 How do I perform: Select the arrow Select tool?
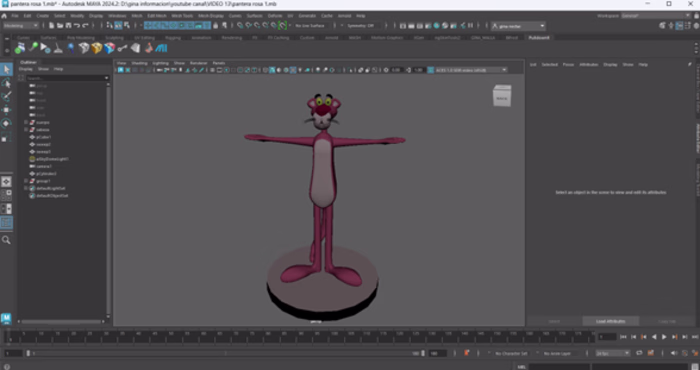pos(6,69)
